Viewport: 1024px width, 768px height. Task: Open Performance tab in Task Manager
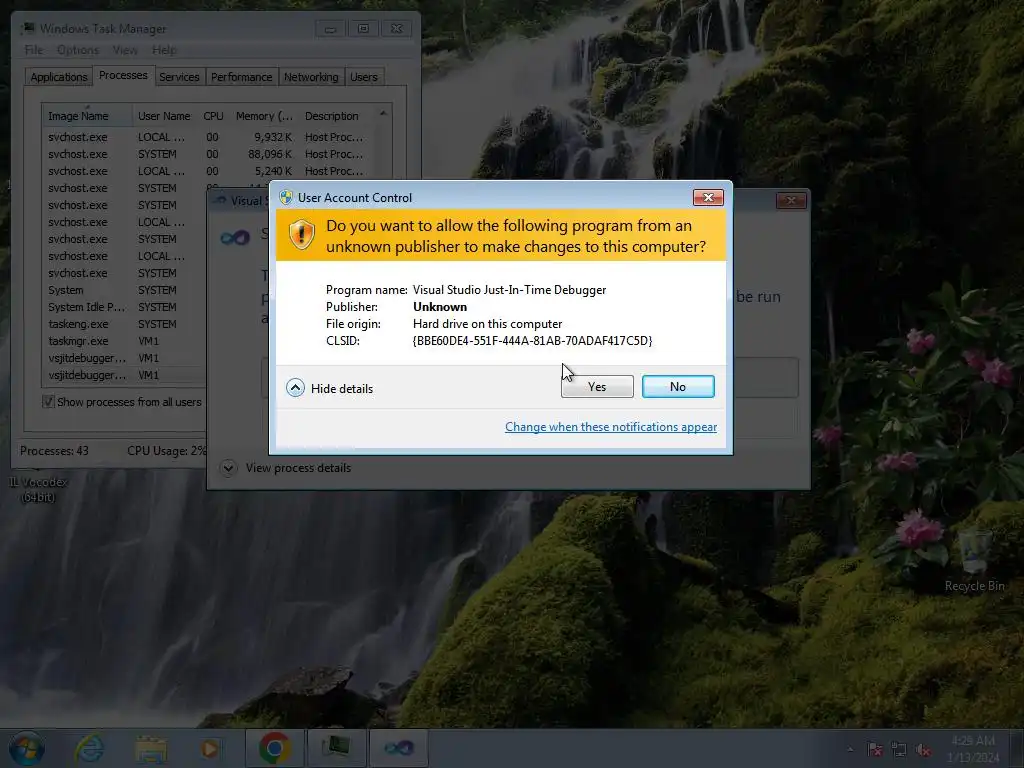(242, 77)
